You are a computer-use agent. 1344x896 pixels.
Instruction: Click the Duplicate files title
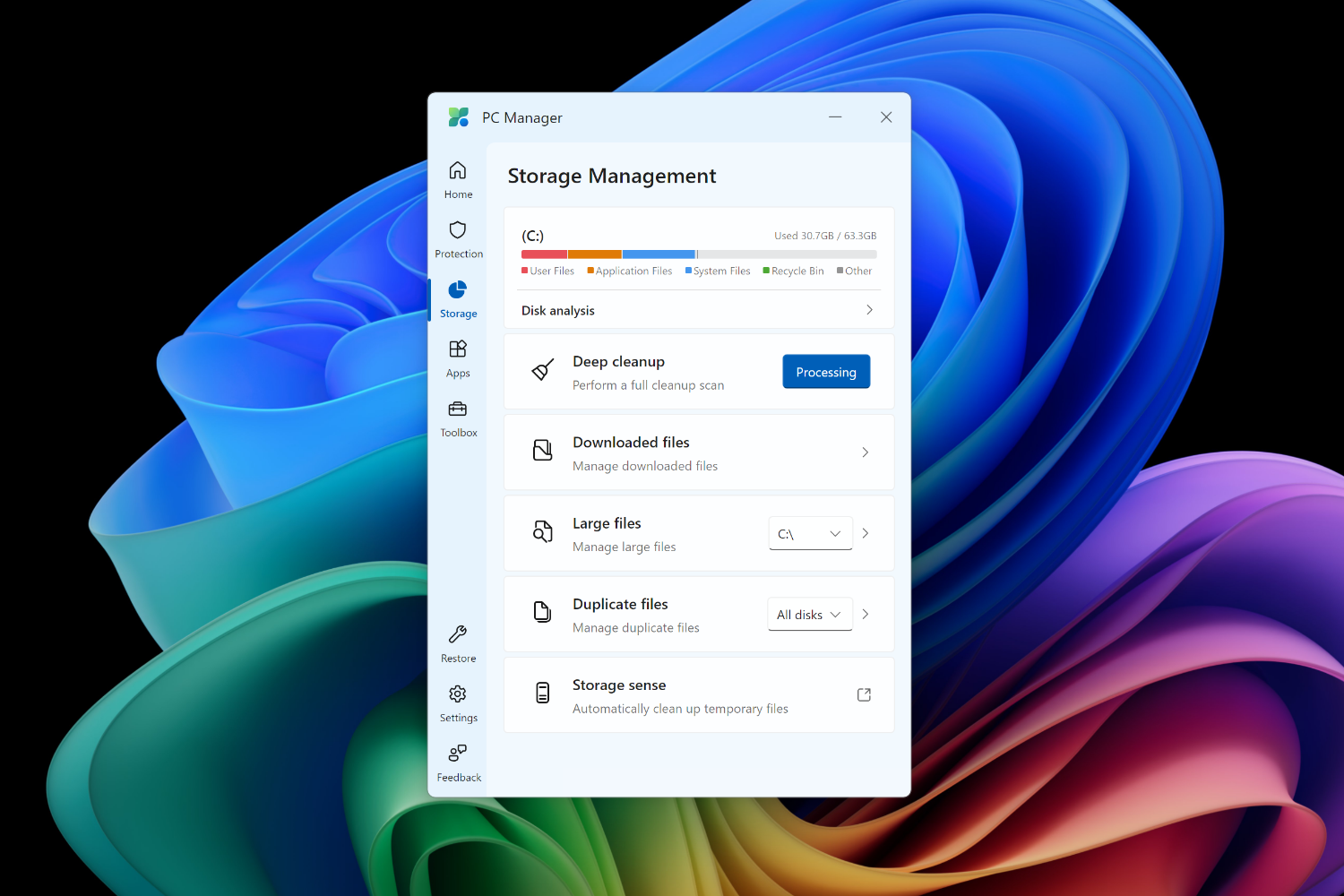tap(620, 605)
